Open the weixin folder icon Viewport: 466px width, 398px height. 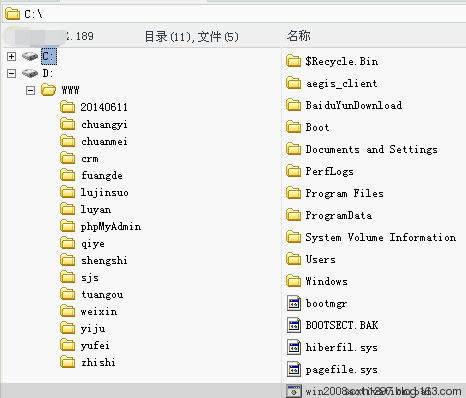68,311
